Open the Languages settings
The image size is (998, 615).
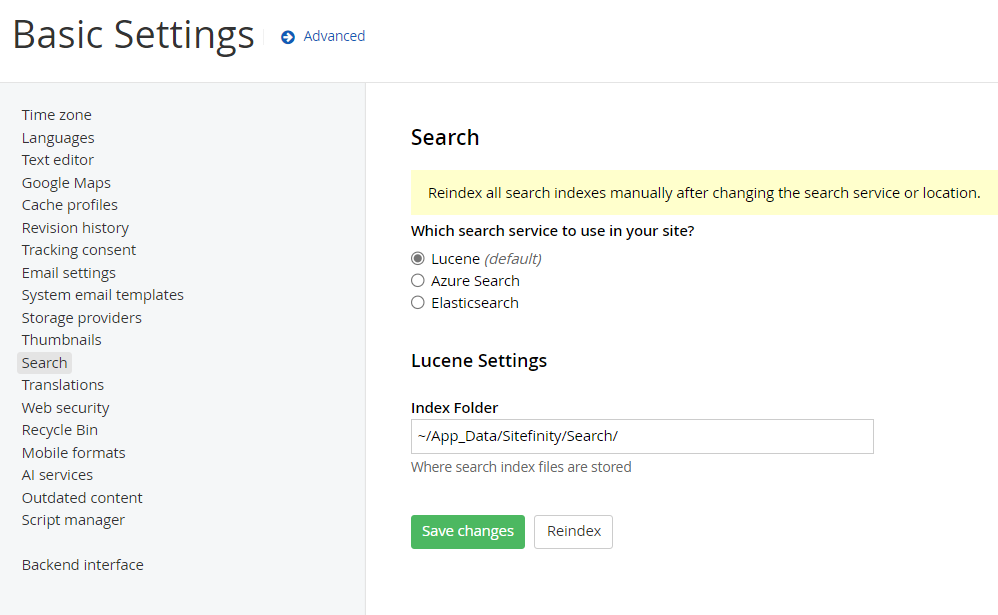point(58,137)
